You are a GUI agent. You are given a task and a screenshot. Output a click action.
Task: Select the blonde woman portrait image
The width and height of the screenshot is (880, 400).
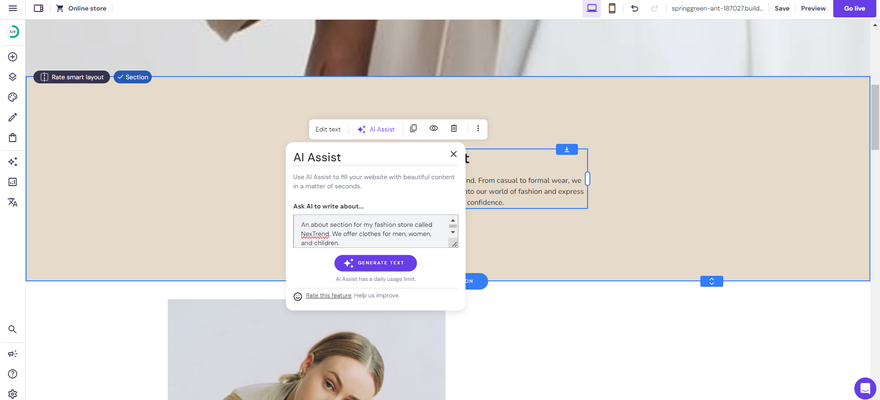[306, 350]
